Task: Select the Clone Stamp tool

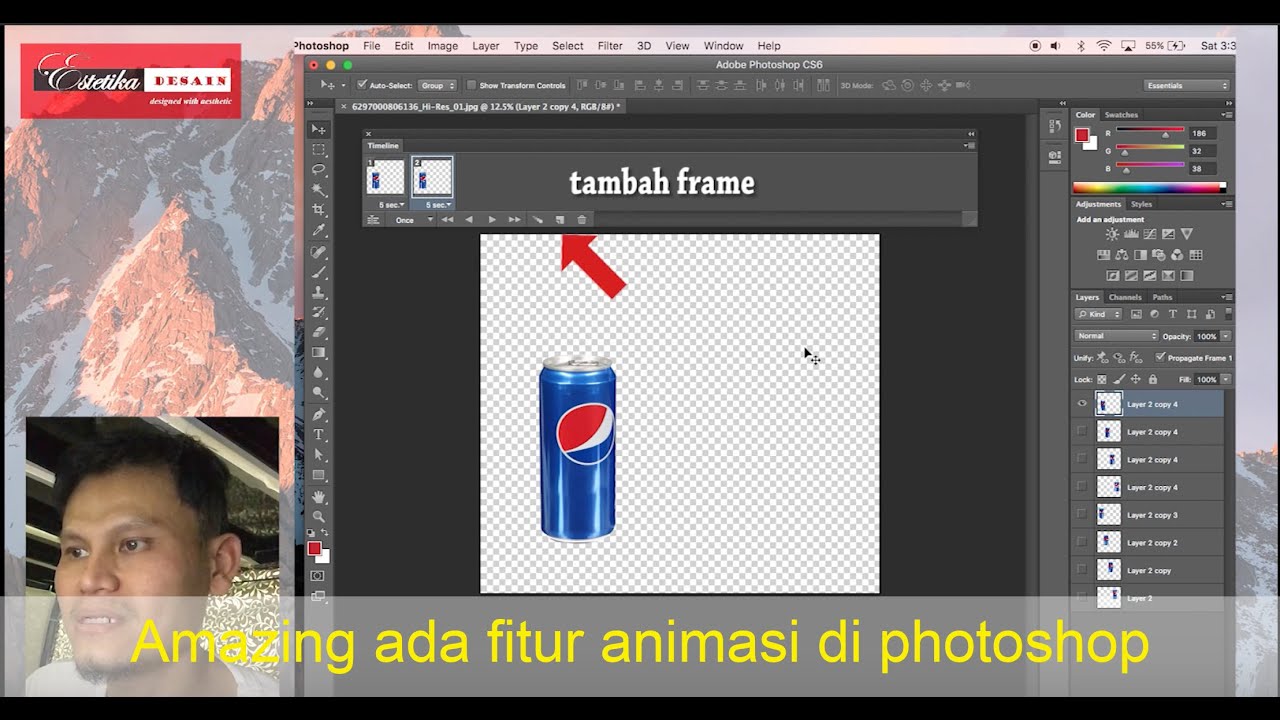Action: [319, 292]
